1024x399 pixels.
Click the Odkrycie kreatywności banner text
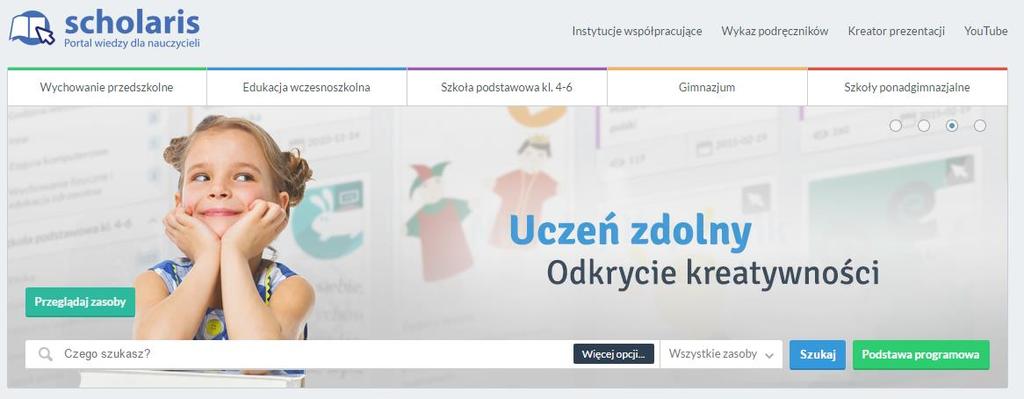click(712, 273)
